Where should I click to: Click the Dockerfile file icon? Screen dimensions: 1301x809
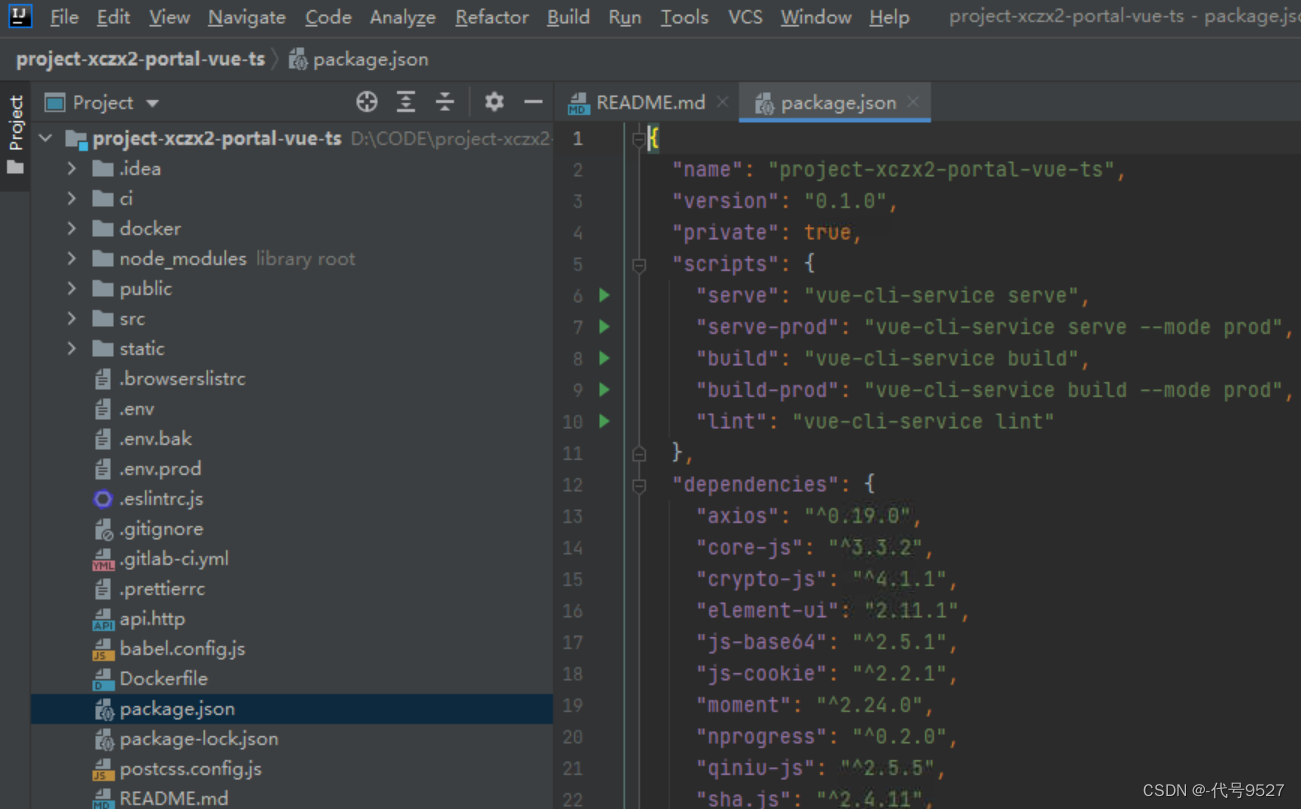point(103,679)
